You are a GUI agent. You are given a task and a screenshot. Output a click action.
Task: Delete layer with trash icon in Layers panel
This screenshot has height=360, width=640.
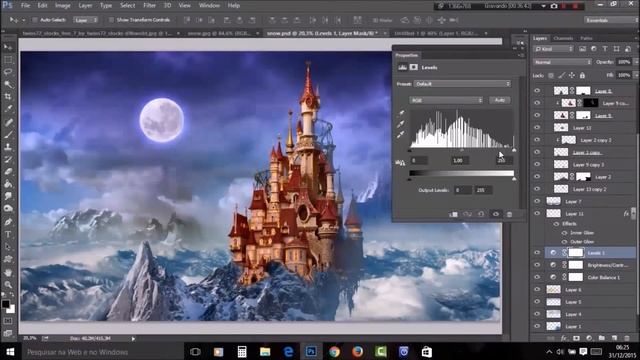pos(627,338)
